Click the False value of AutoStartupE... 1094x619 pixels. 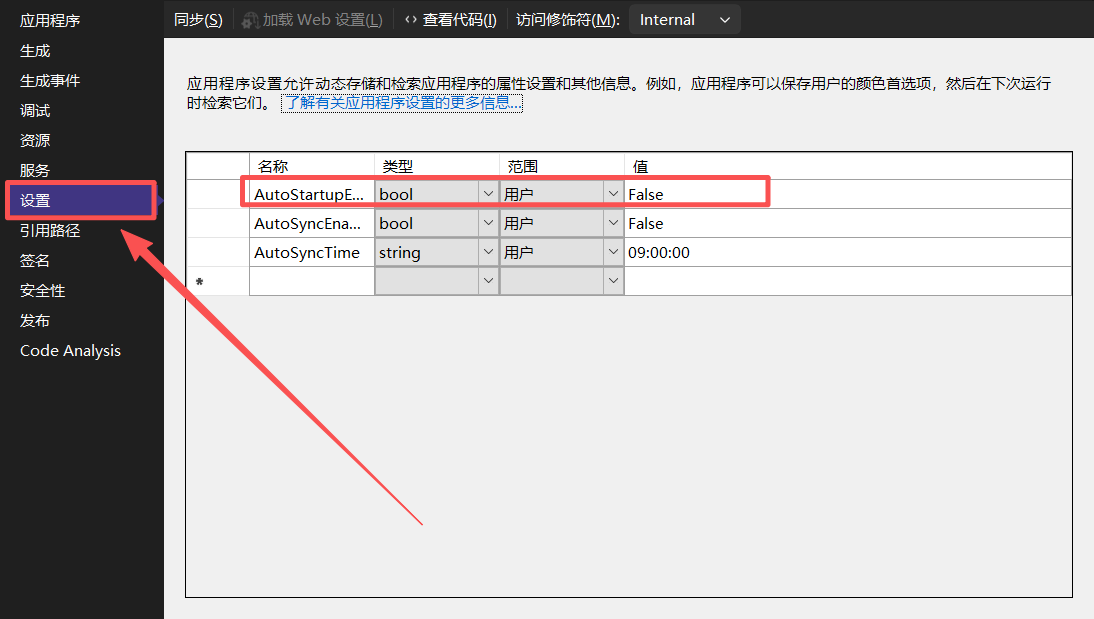(x=848, y=195)
